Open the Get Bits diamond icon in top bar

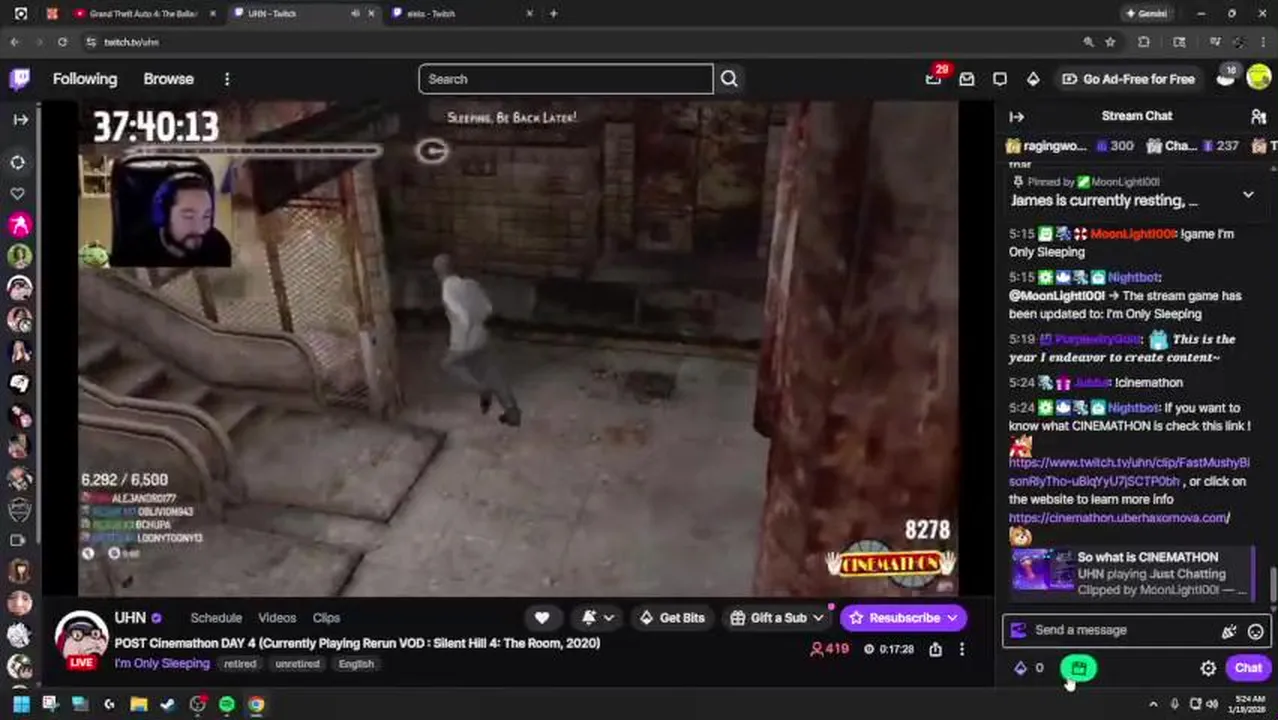pyautogui.click(x=1033, y=79)
